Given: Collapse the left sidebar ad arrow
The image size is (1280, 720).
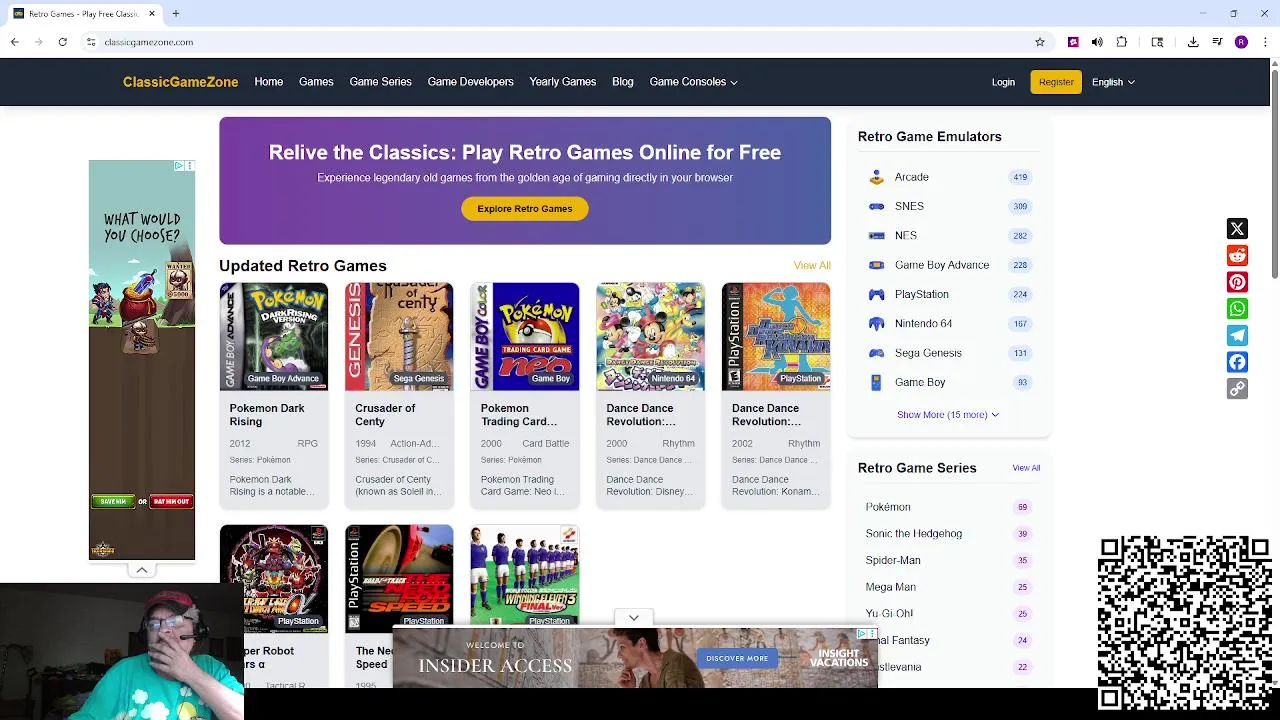Looking at the screenshot, I should tap(142, 570).
